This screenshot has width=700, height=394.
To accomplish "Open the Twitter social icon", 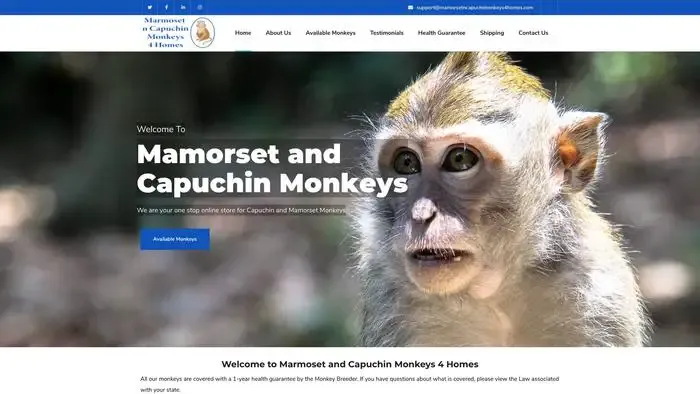I will (x=150, y=7).
